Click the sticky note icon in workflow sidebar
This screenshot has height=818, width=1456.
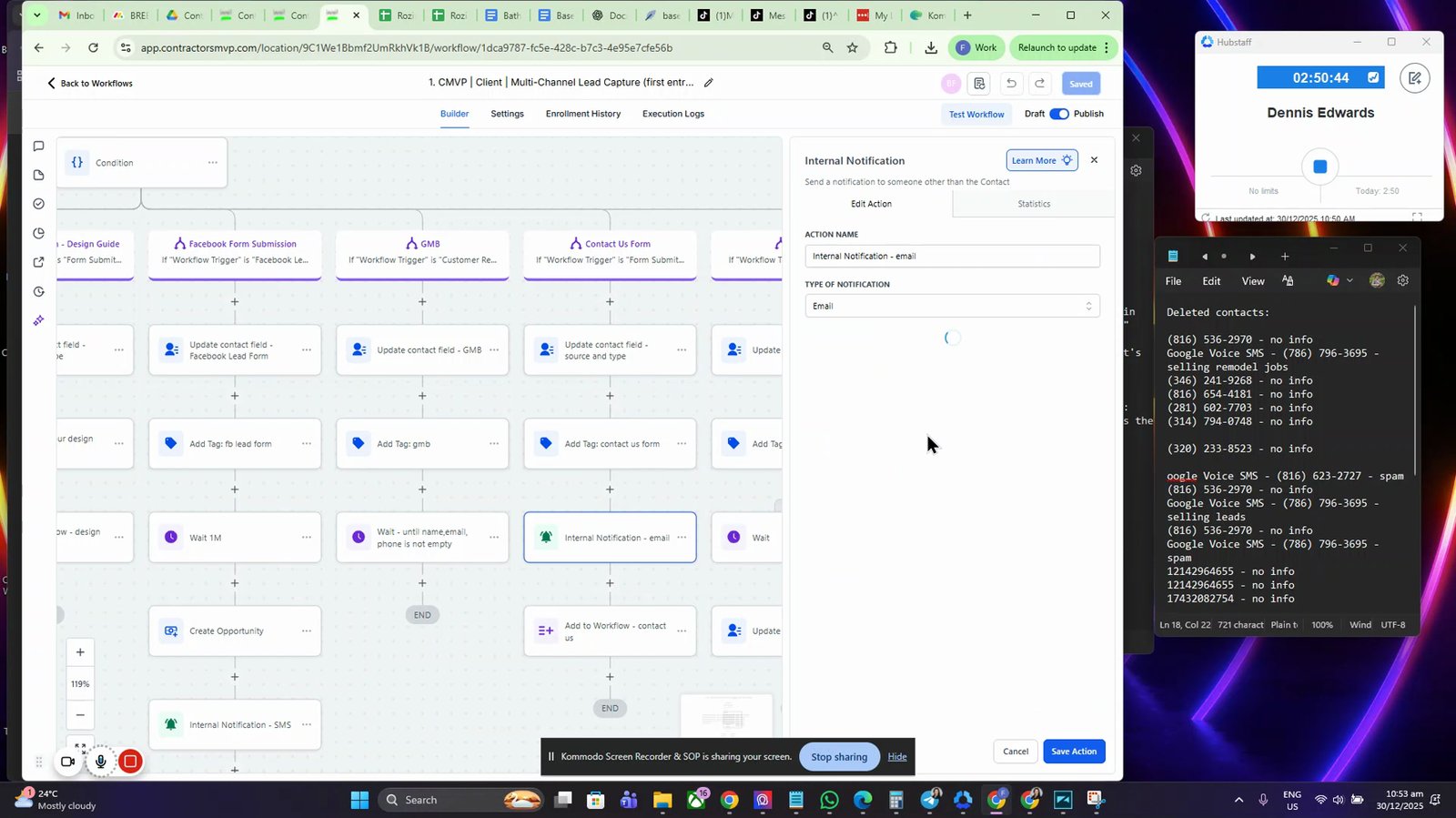[38, 175]
